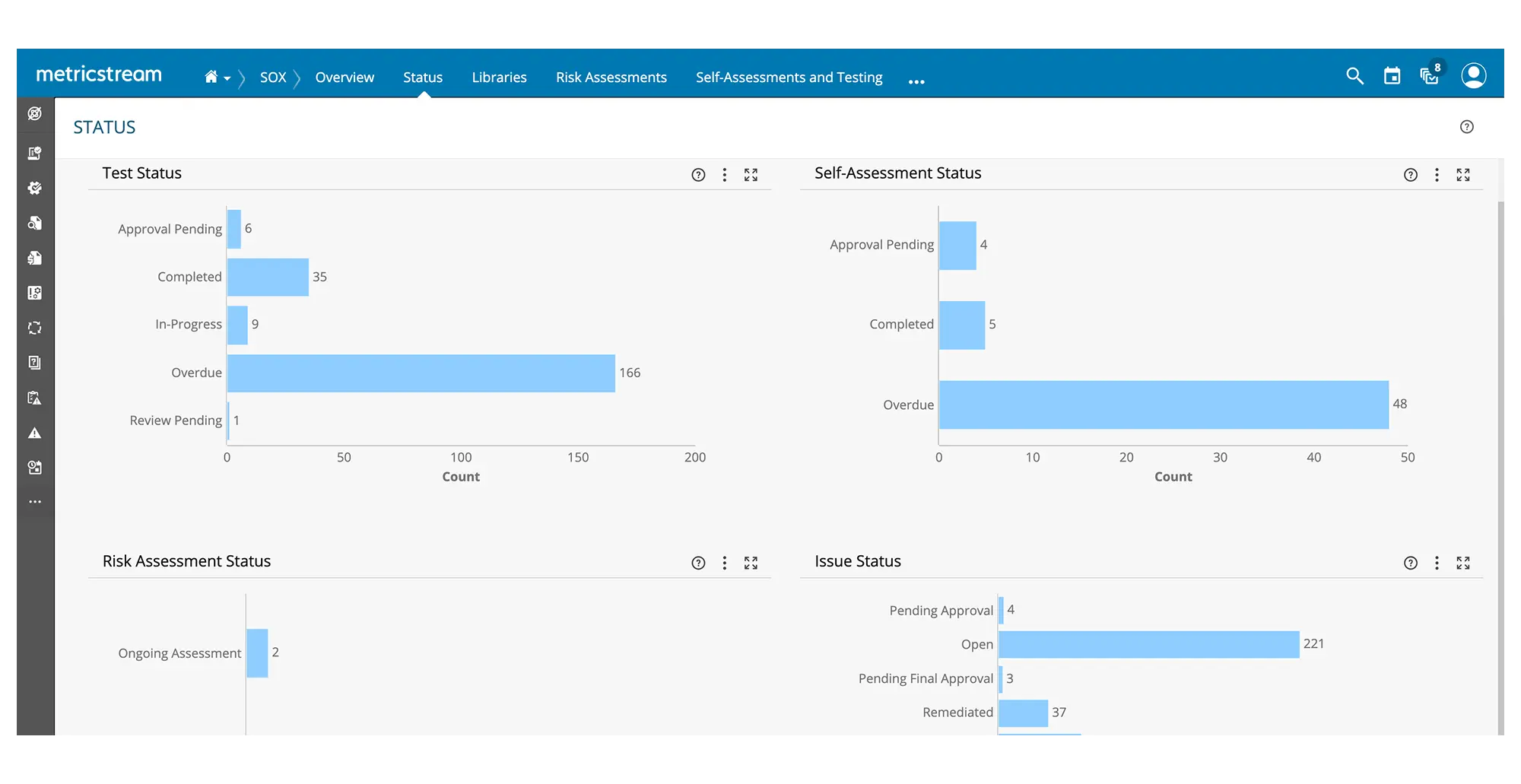Click Test Status In-Progress bar 9
The width and height of the screenshot is (1521, 784).
(x=237, y=325)
